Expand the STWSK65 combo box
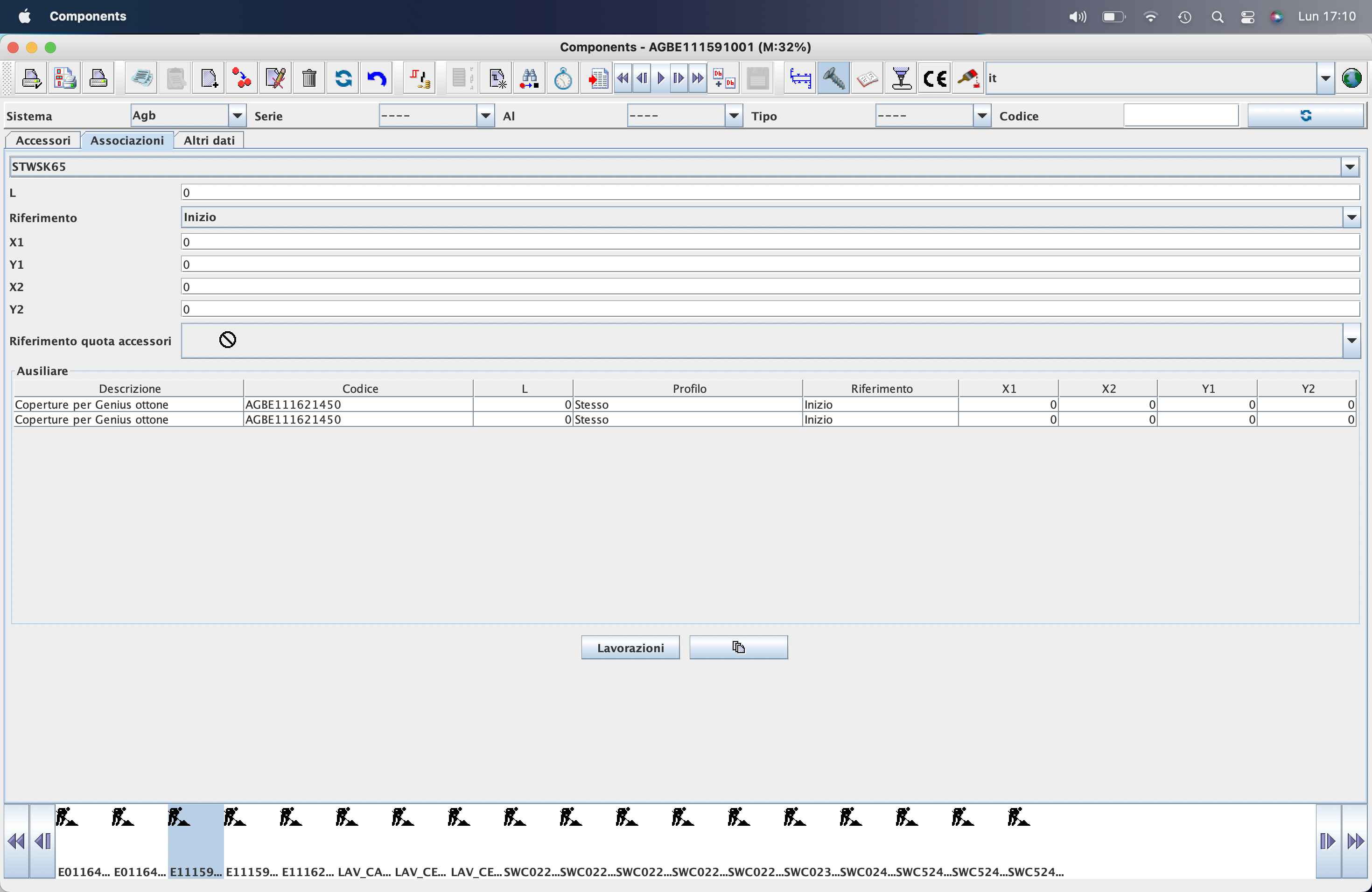 tap(1350, 167)
